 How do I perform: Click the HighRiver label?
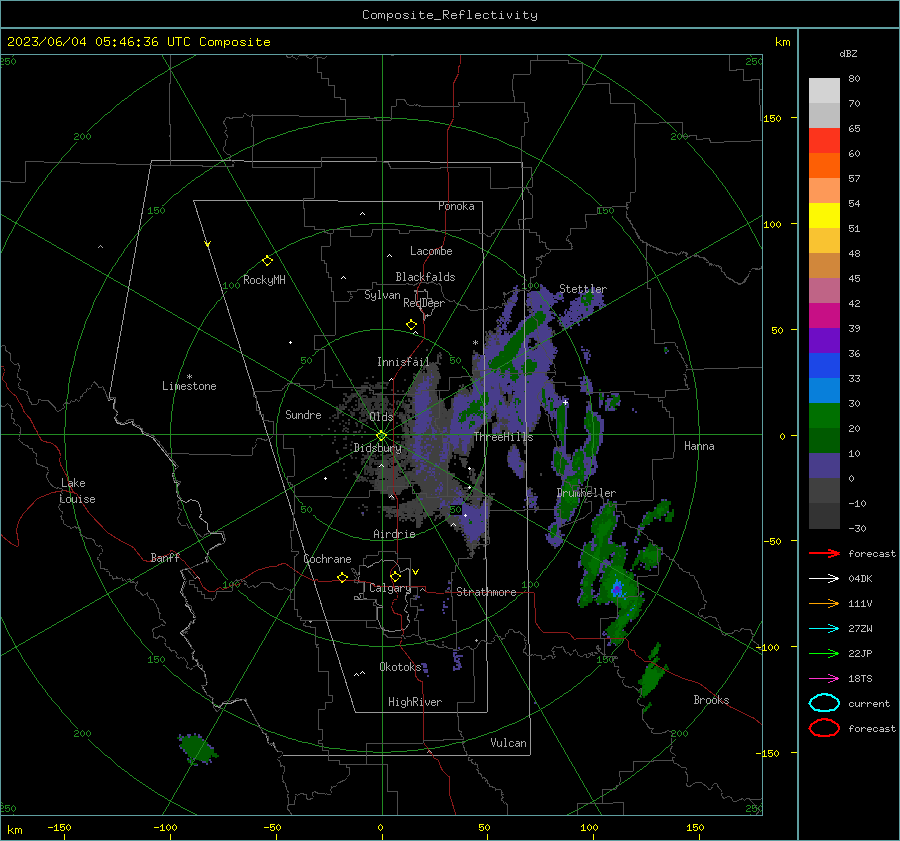415,702
